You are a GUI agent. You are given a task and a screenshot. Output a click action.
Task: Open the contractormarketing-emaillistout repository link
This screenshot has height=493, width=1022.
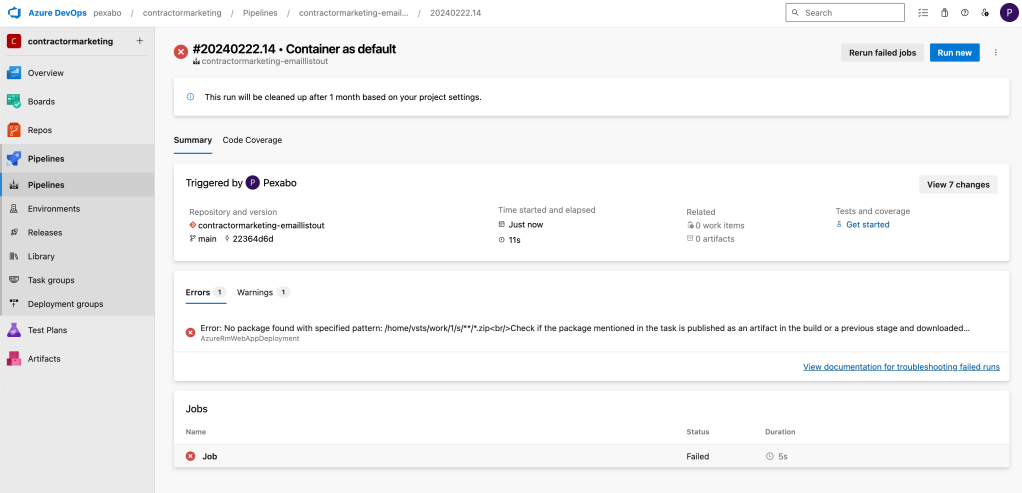(x=261, y=225)
